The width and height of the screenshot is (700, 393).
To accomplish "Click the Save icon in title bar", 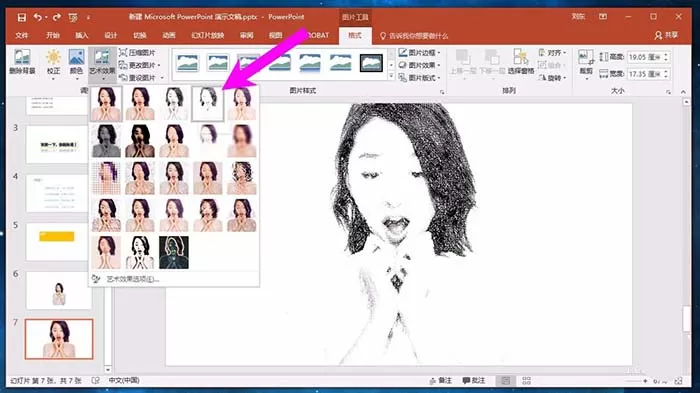I will click(21, 17).
